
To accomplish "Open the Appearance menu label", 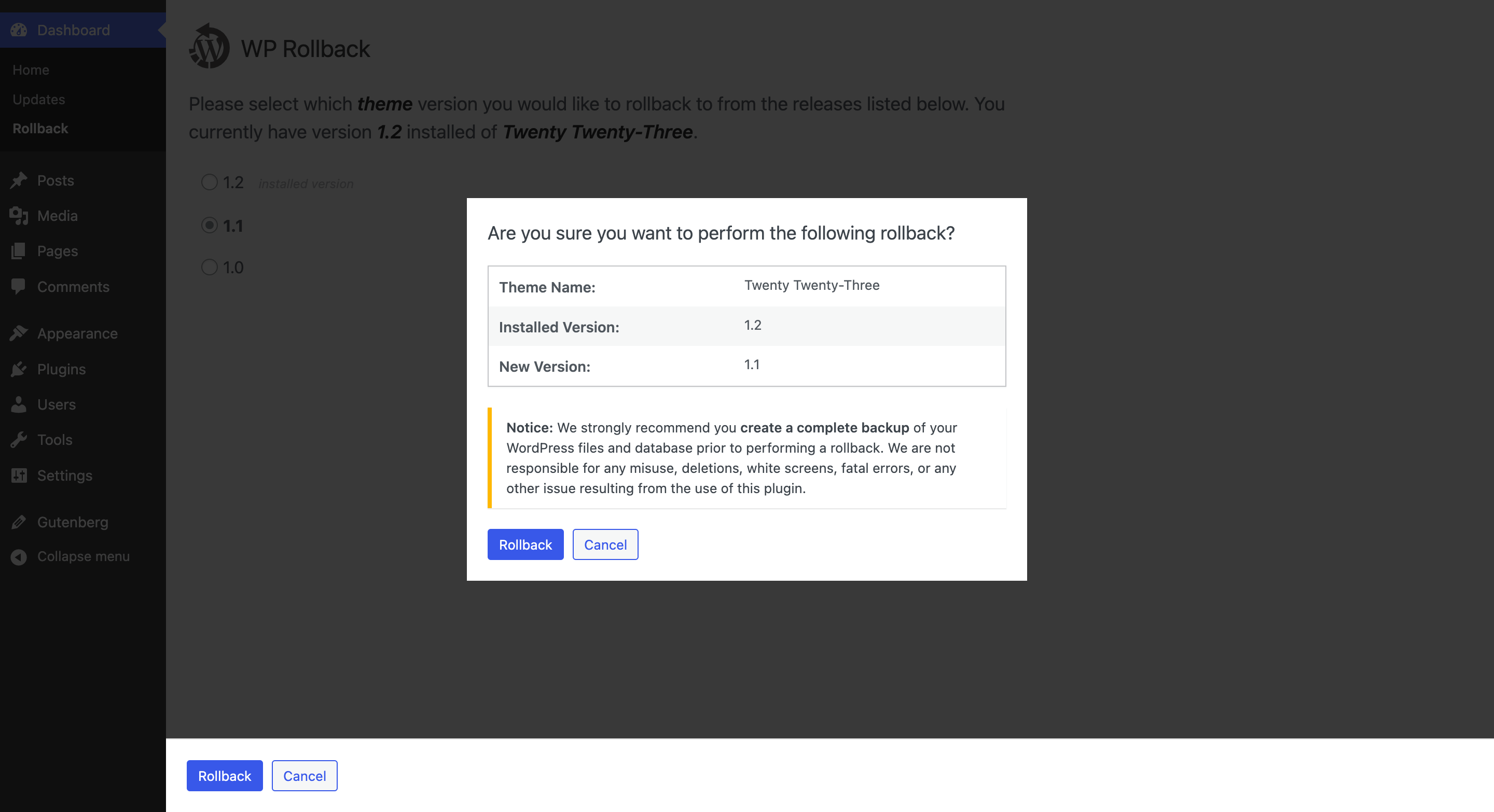I will [77, 333].
